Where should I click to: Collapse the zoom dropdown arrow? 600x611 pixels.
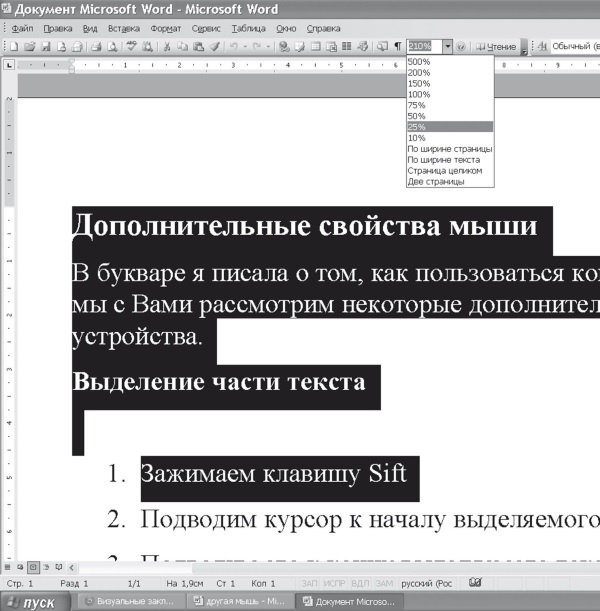pos(448,47)
